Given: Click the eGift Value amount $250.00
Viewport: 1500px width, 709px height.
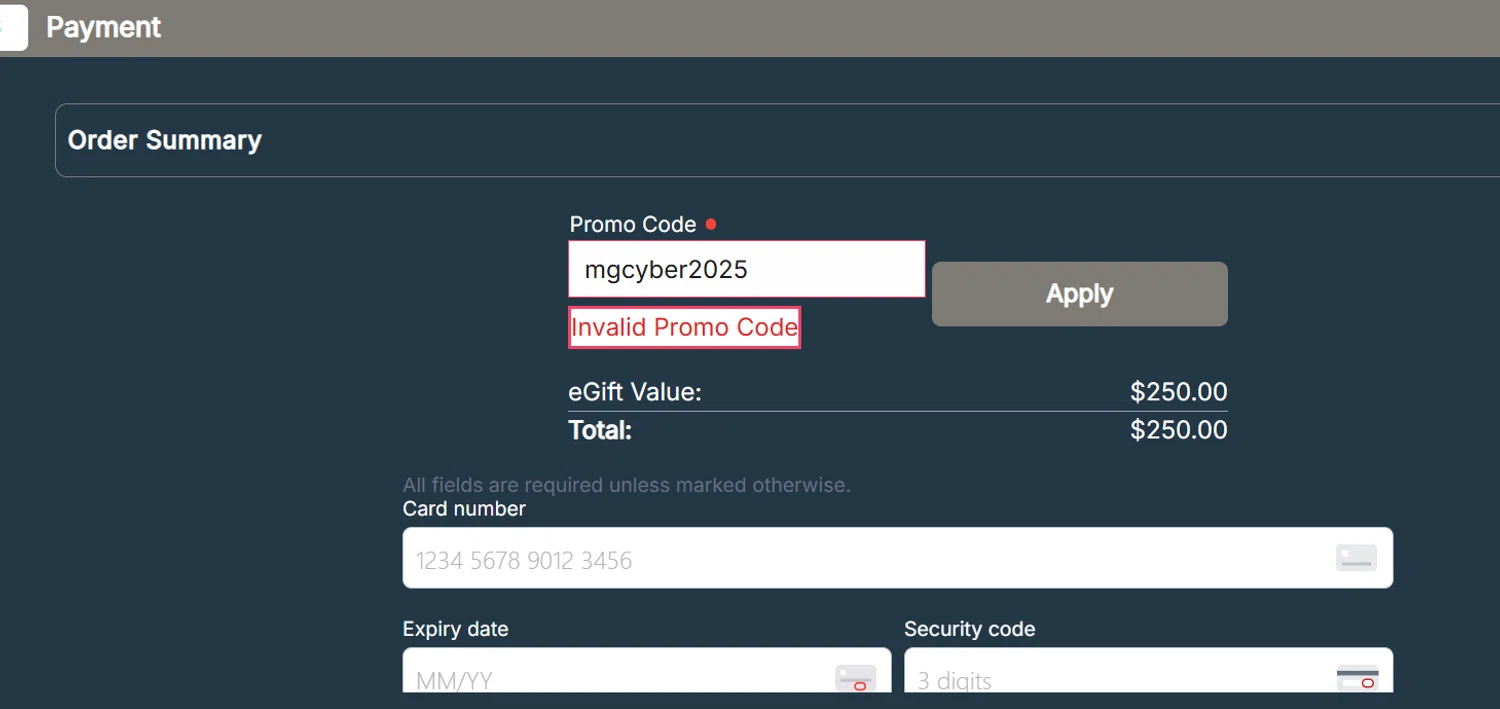Looking at the screenshot, I should 1178,392.
